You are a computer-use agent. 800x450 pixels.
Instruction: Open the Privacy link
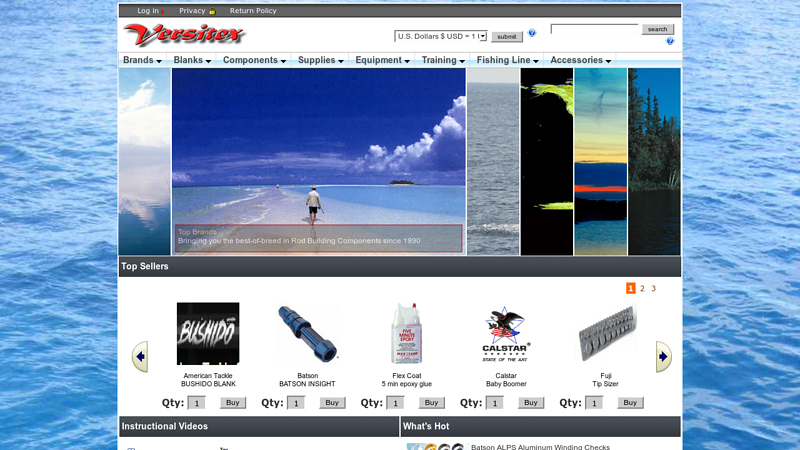tap(192, 11)
